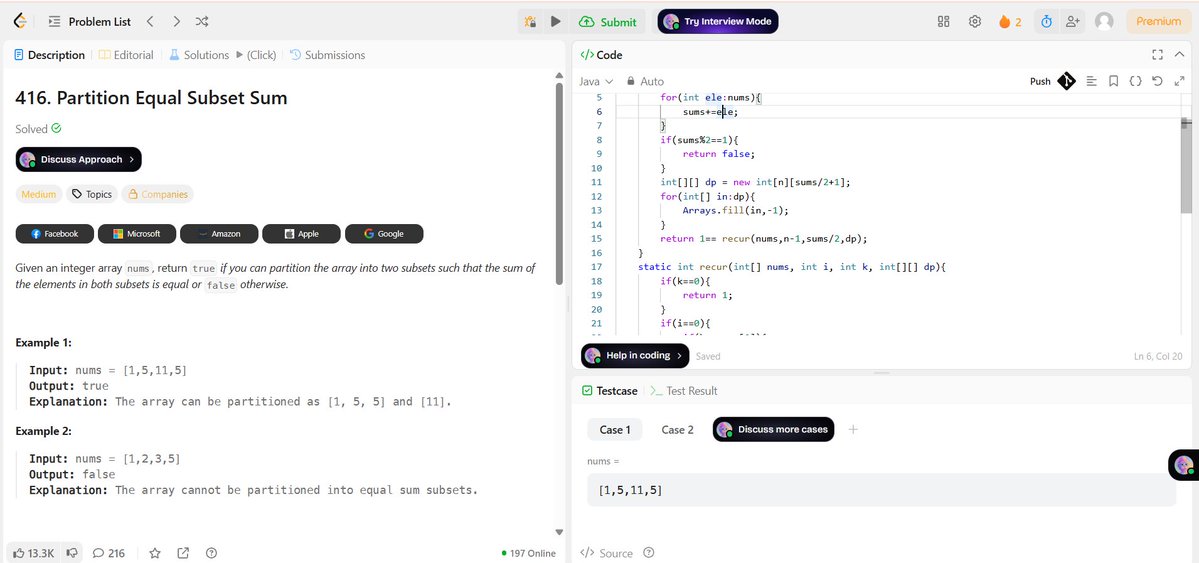Start Try Interview Mode
This screenshot has width=1199, height=563.
pos(718,21)
